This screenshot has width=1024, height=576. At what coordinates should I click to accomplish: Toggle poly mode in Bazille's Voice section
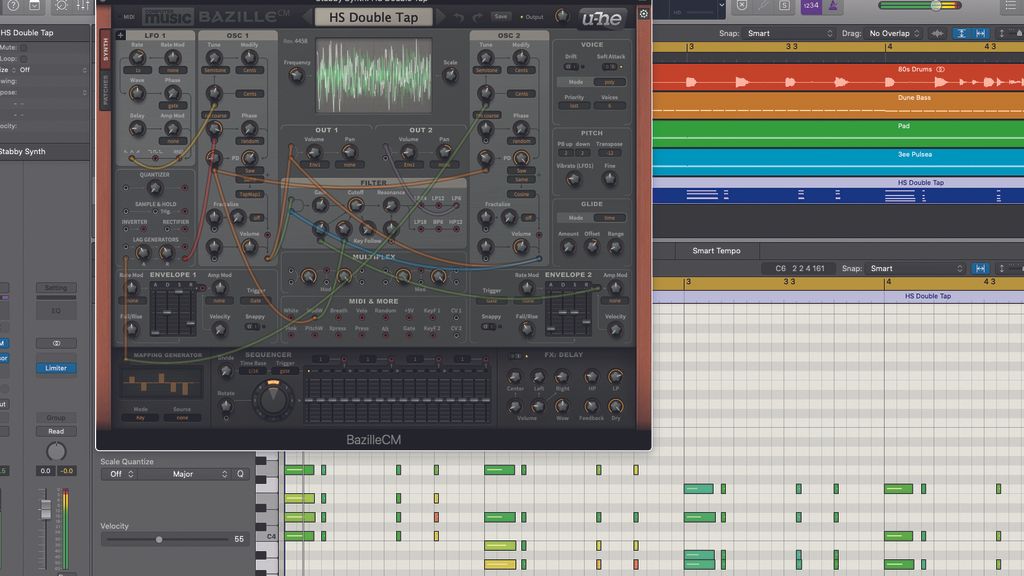[609, 82]
